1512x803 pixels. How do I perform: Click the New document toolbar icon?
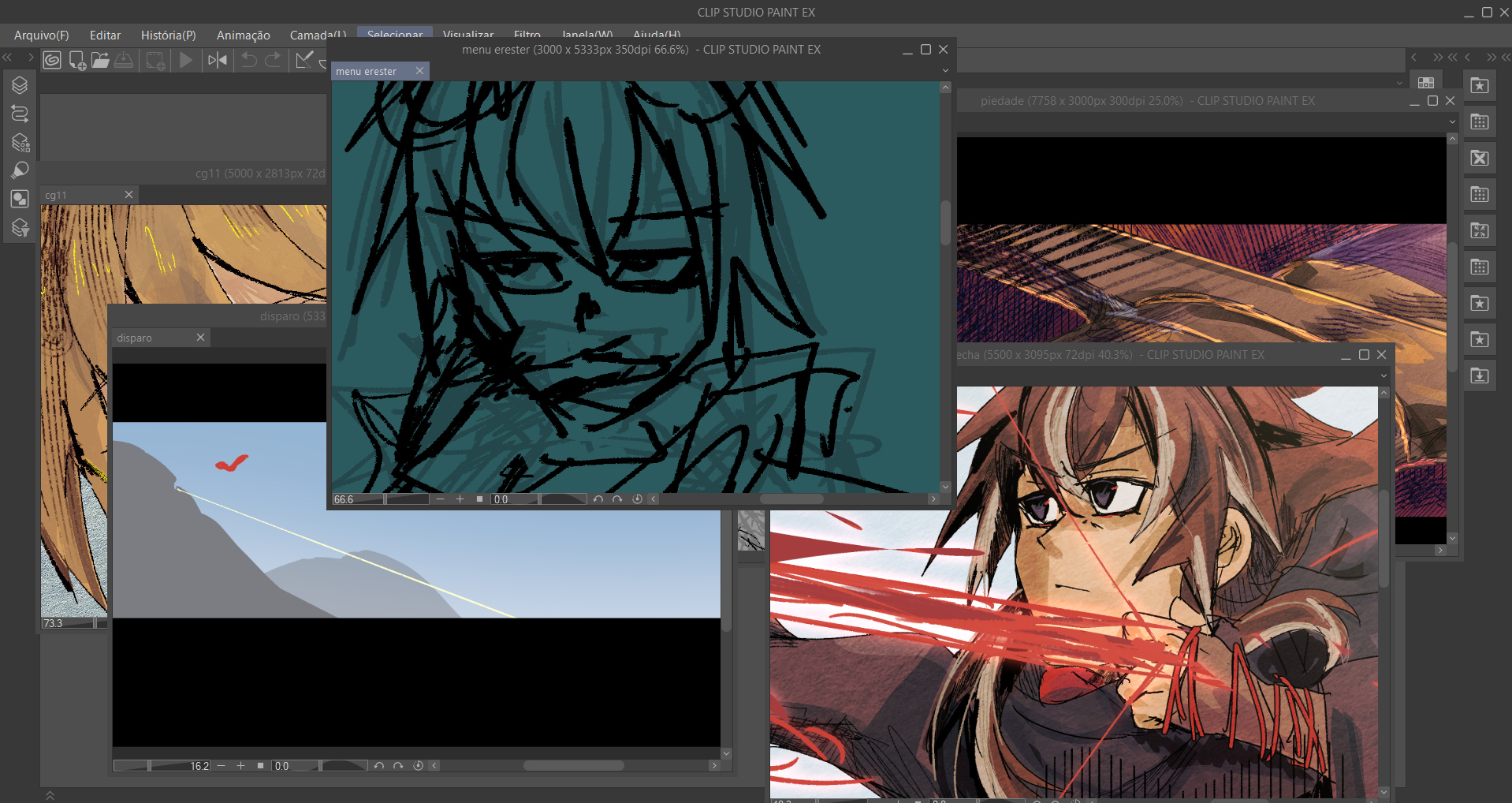tap(77, 60)
